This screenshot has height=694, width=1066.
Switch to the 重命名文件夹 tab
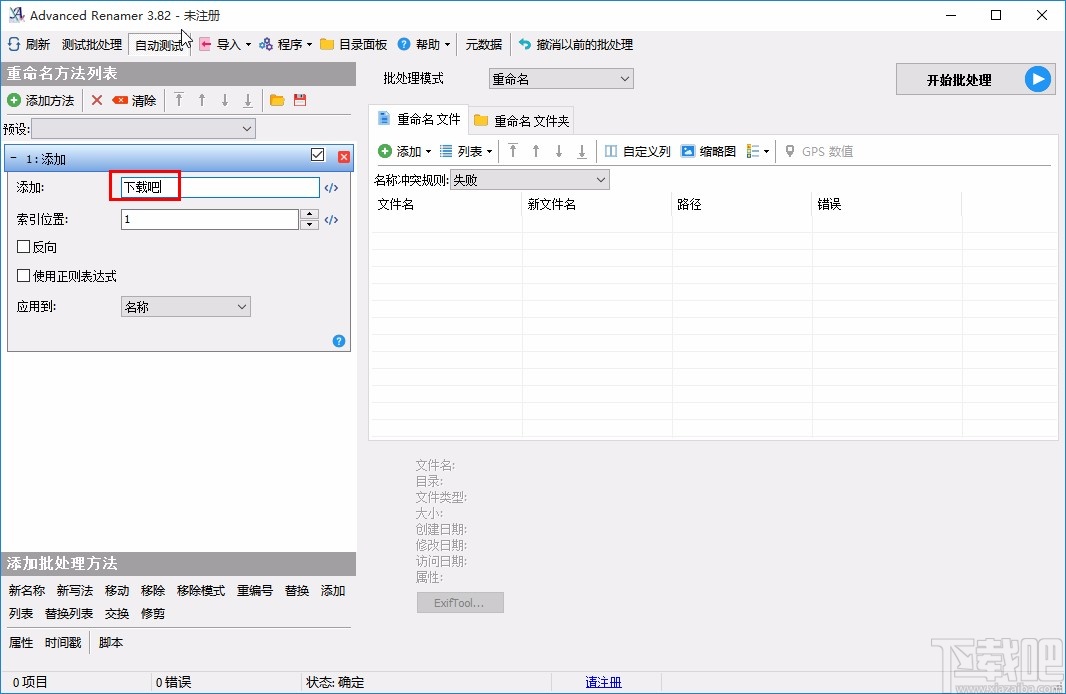(521, 120)
